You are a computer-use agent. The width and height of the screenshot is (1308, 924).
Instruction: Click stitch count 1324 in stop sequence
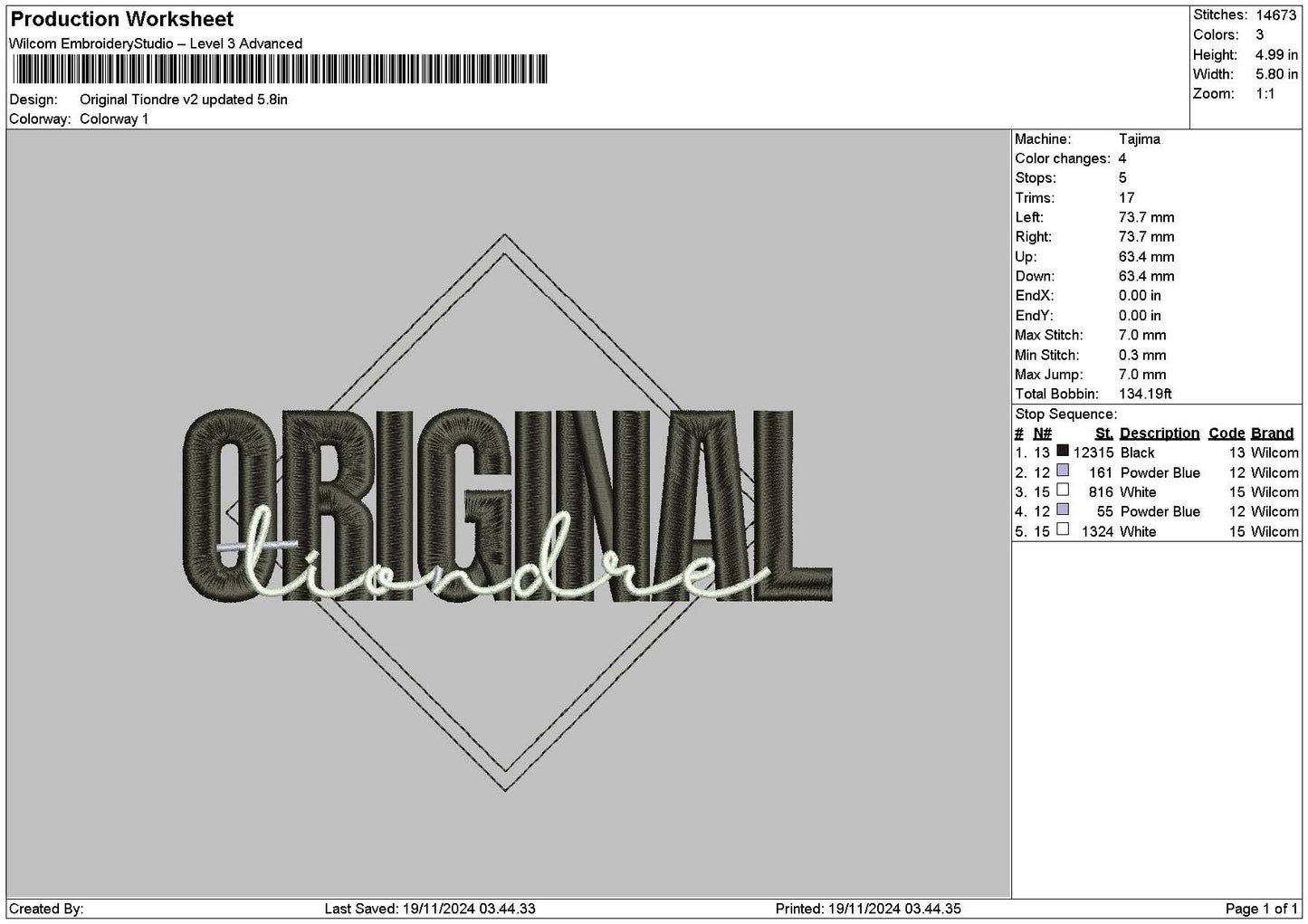point(1097,531)
